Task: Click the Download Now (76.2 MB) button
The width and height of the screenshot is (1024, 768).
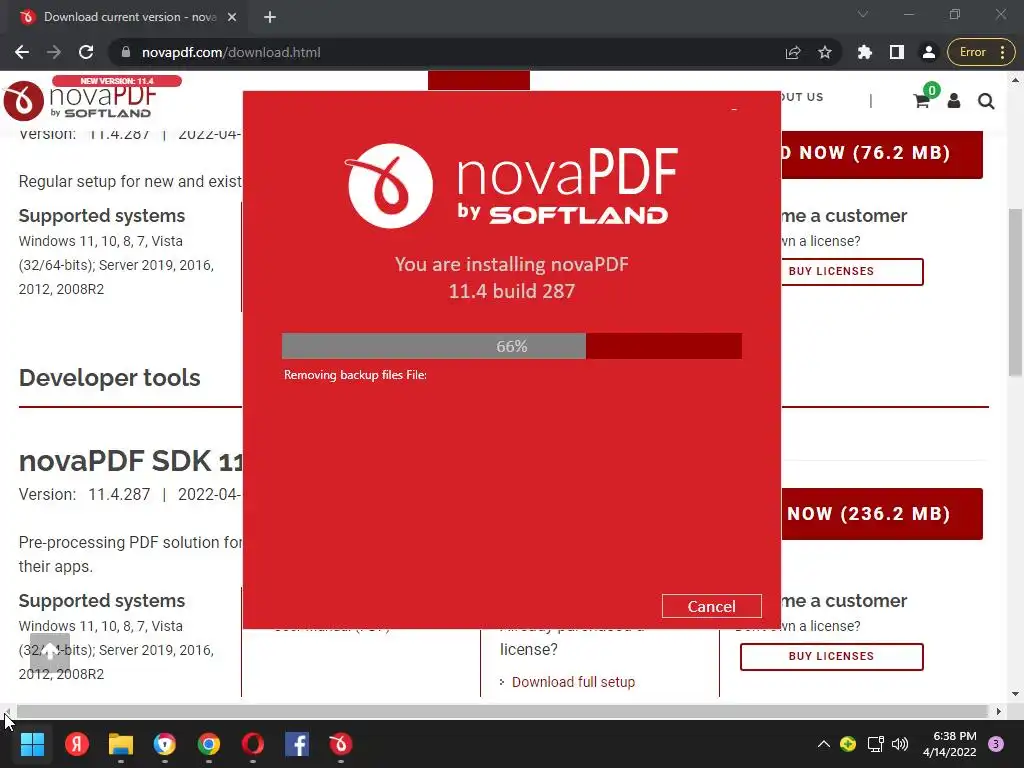Action: (x=882, y=154)
